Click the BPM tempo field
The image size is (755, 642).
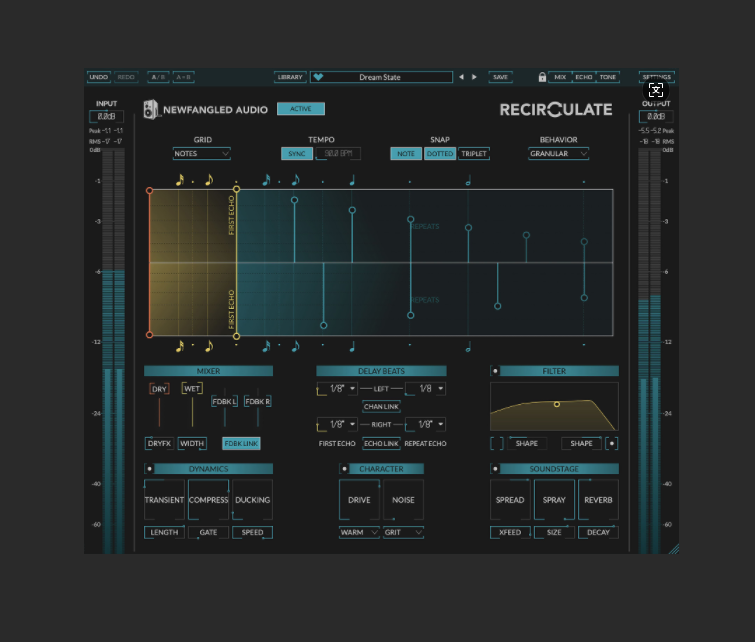point(338,154)
